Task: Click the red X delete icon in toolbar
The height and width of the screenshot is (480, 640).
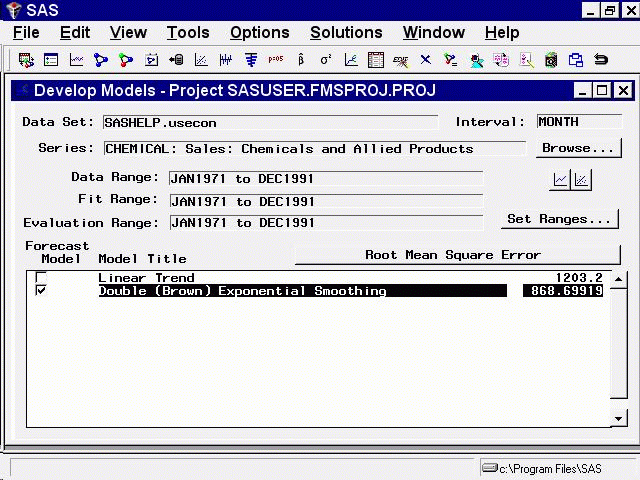Action: point(426,61)
